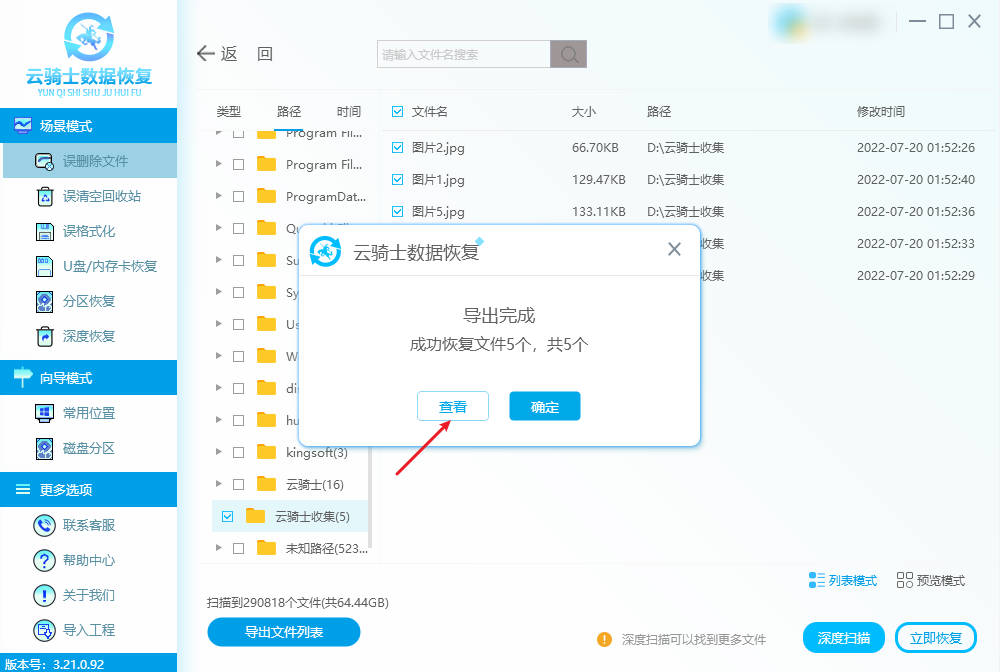1000x672 pixels.
Task: Click the 导出文件列表 button
Action: click(x=284, y=632)
